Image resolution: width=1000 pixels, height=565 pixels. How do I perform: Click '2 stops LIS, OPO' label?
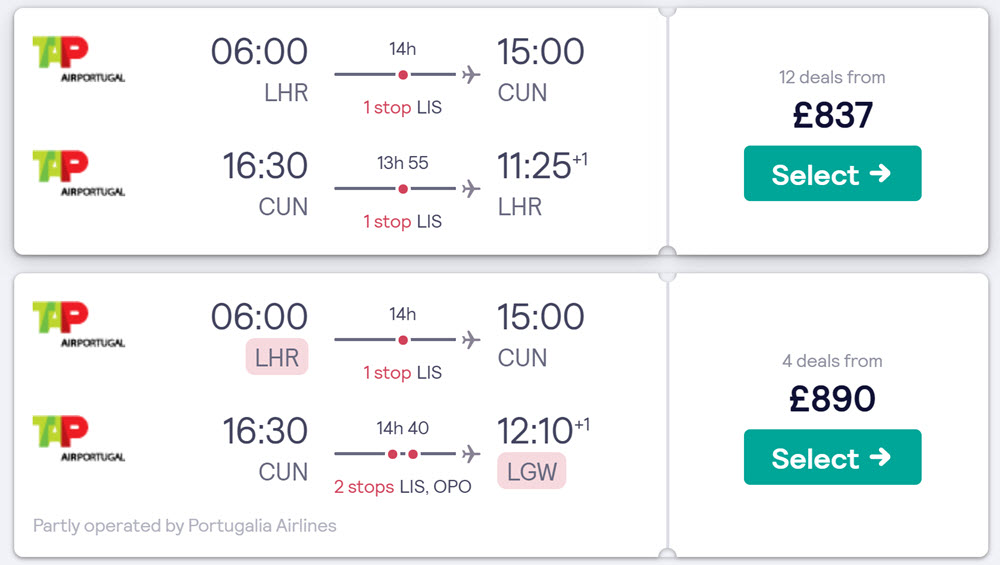[x=402, y=487]
